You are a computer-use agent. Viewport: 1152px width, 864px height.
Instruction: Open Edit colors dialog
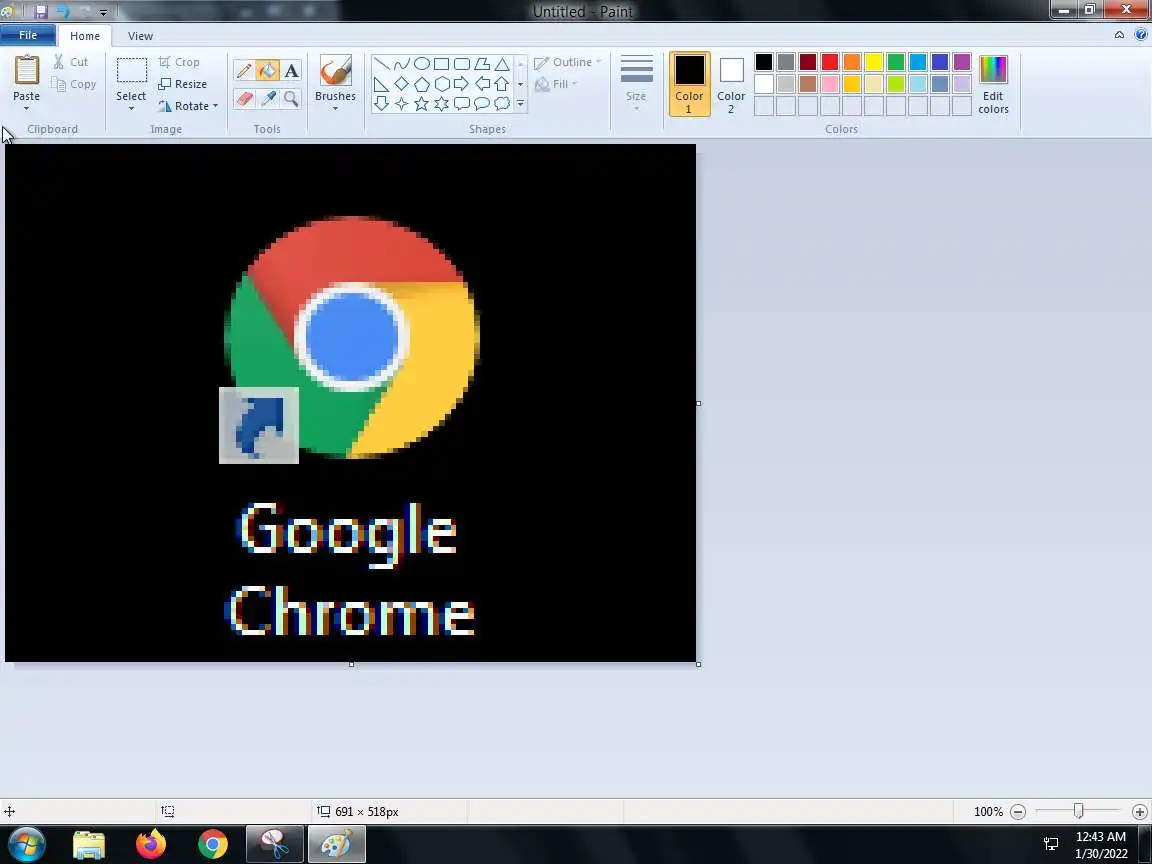coord(993,84)
